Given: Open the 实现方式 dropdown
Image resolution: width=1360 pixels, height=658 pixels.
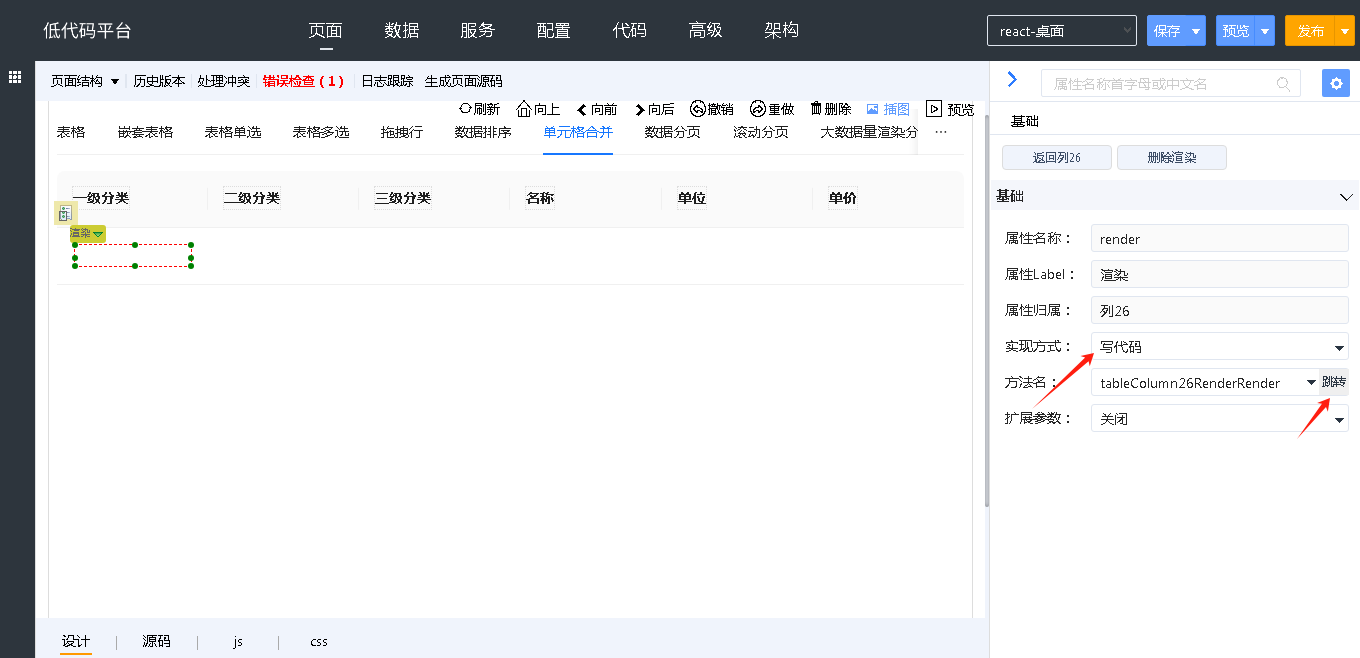Looking at the screenshot, I should (x=1220, y=347).
